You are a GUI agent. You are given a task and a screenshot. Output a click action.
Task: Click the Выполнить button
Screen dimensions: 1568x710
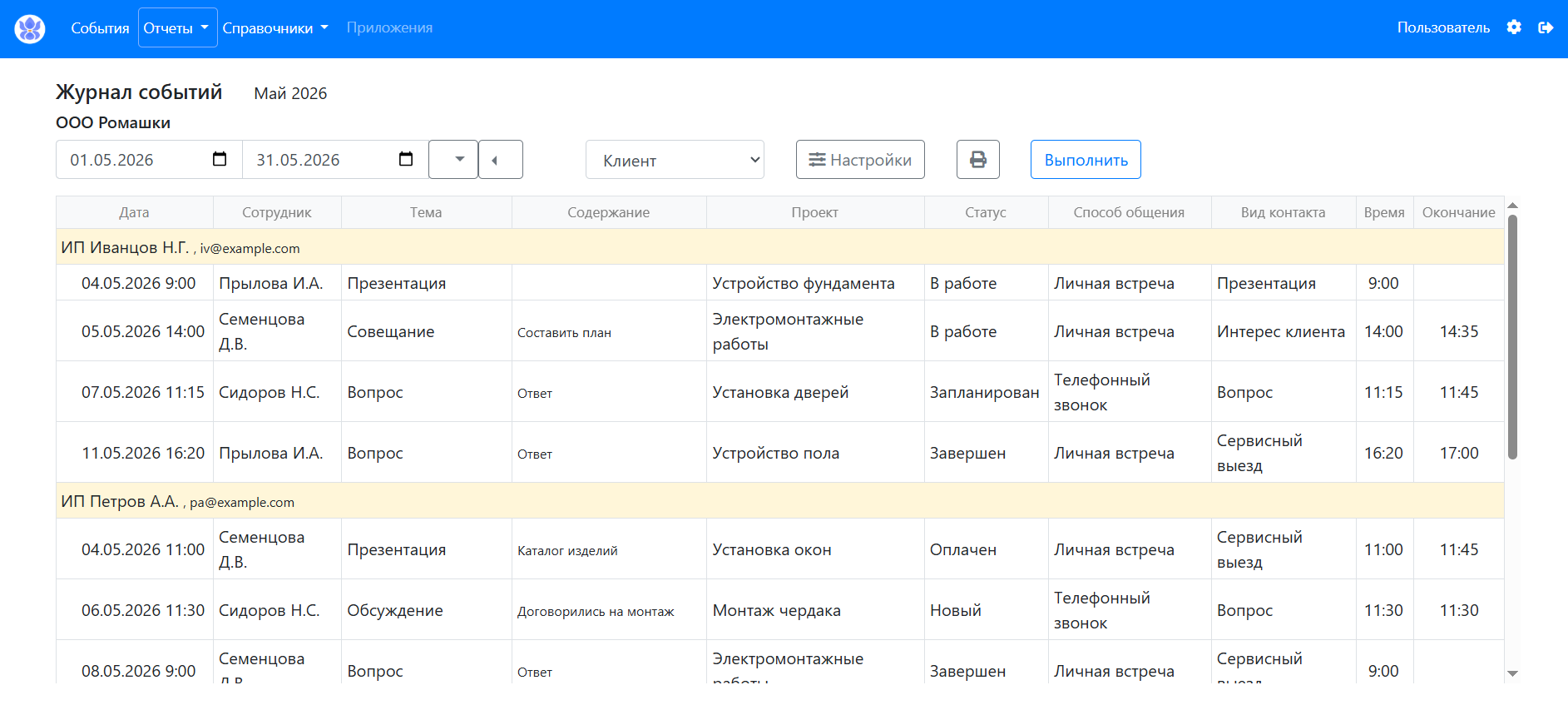(x=1086, y=159)
